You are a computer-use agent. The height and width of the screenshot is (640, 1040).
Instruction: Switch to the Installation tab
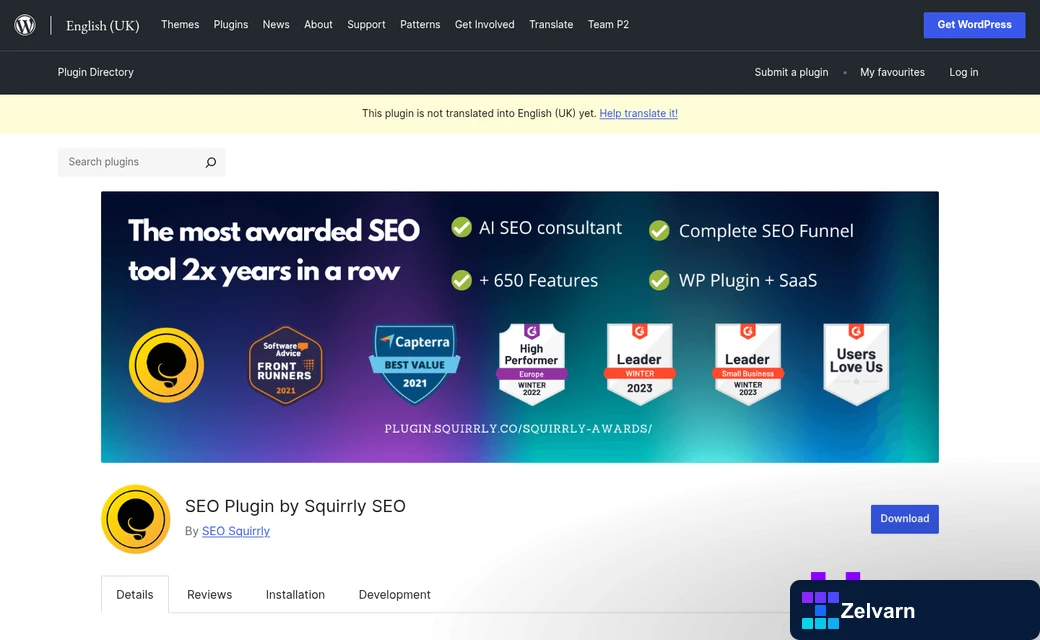(x=295, y=594)
